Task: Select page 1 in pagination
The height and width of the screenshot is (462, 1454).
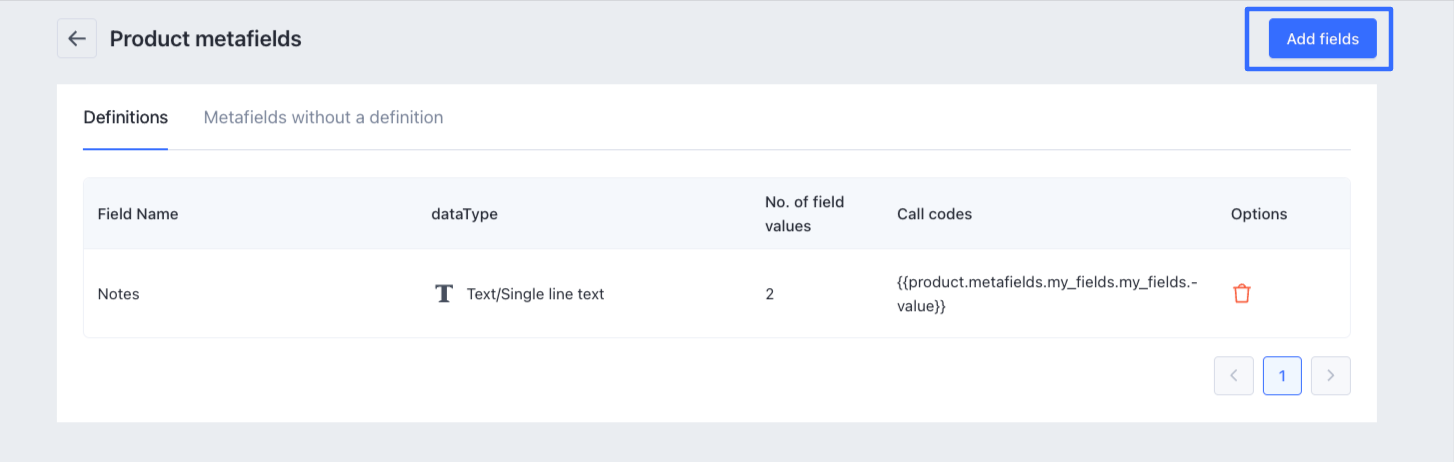Action: point(1282,376)
